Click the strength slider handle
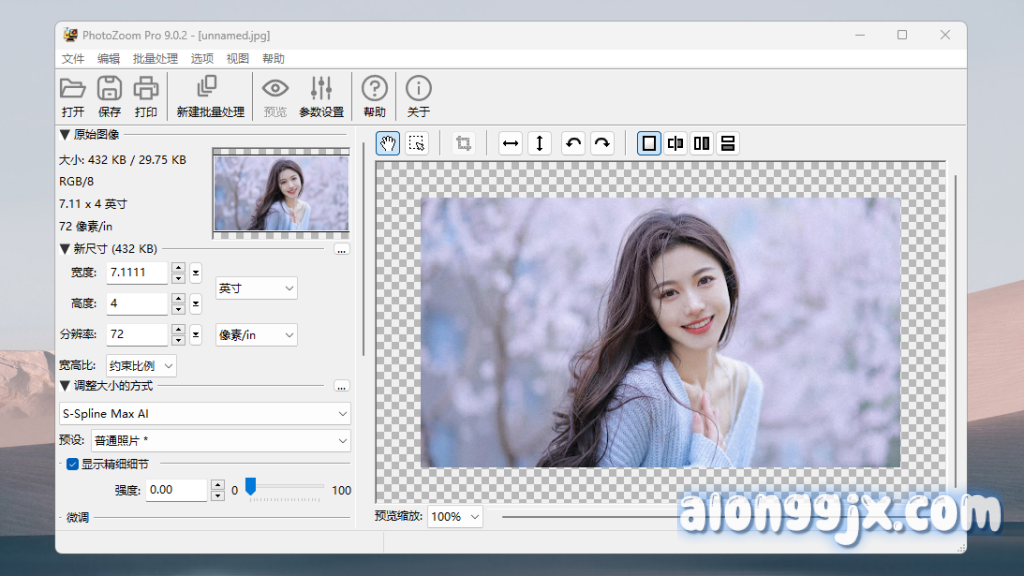1024x576 pixels. pyautogui.click(x=251, y=487)
